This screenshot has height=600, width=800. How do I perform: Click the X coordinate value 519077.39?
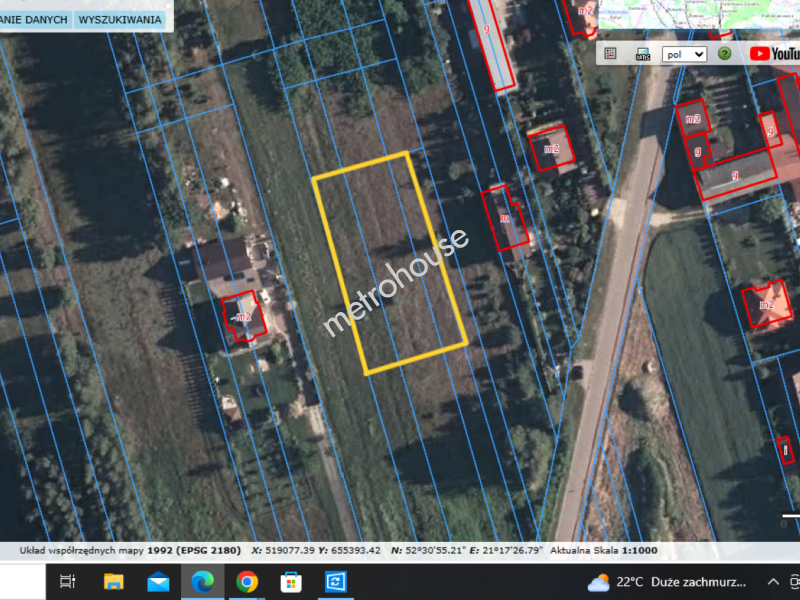289,551
